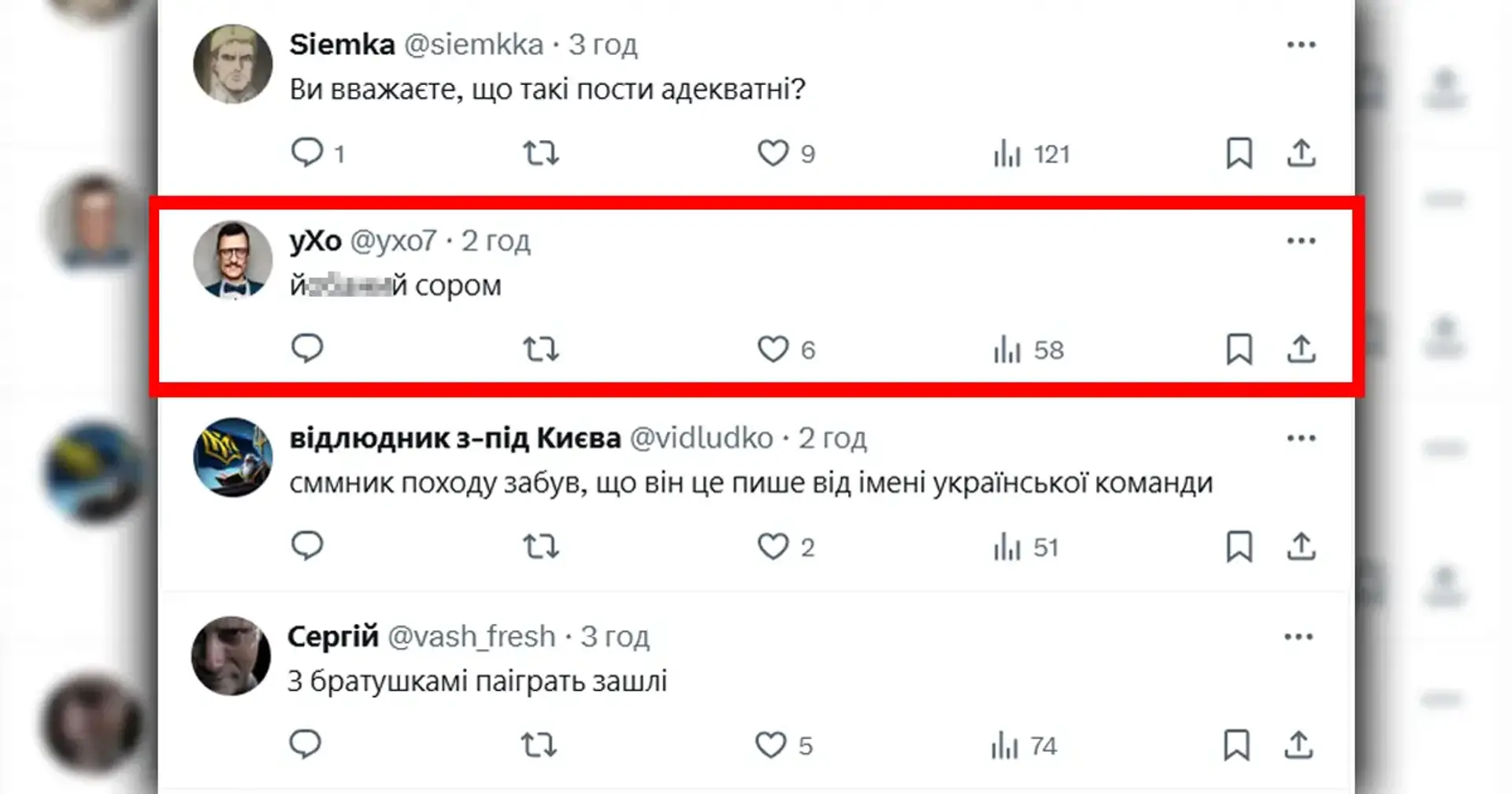This screenshot has width=1512, height=794.
Task: Bookmark the @vidludko tweet
Action: pyautogui.click(x=1239, y=546)
